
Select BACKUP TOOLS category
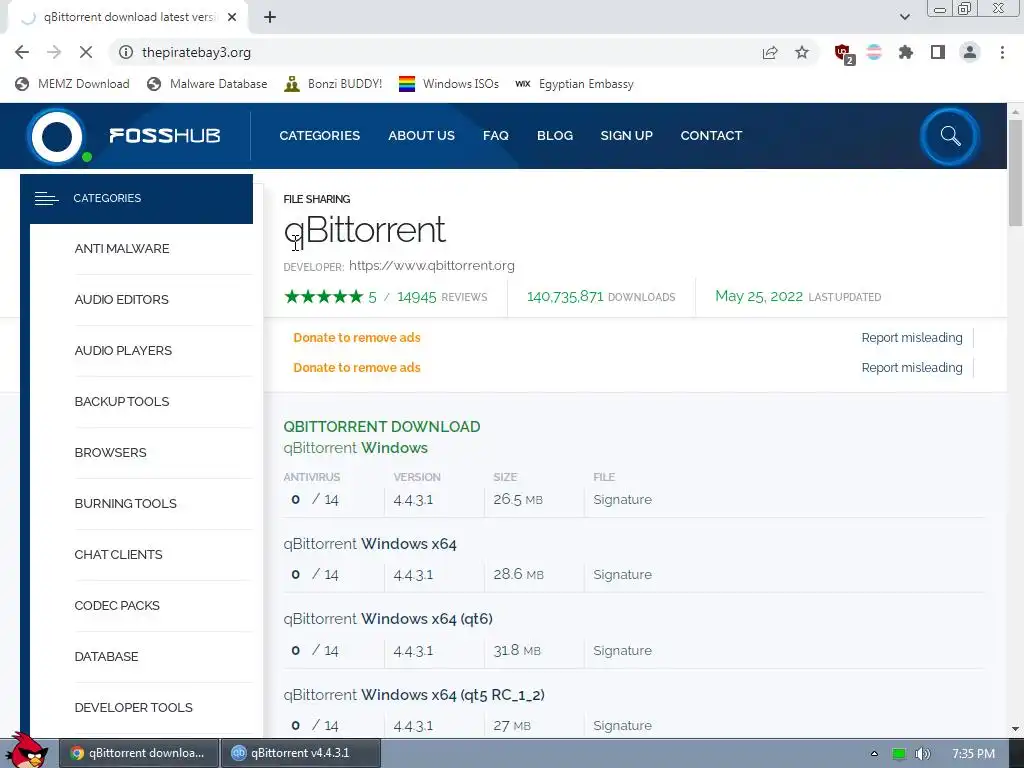pyautogui.click(x=122, y=401)
